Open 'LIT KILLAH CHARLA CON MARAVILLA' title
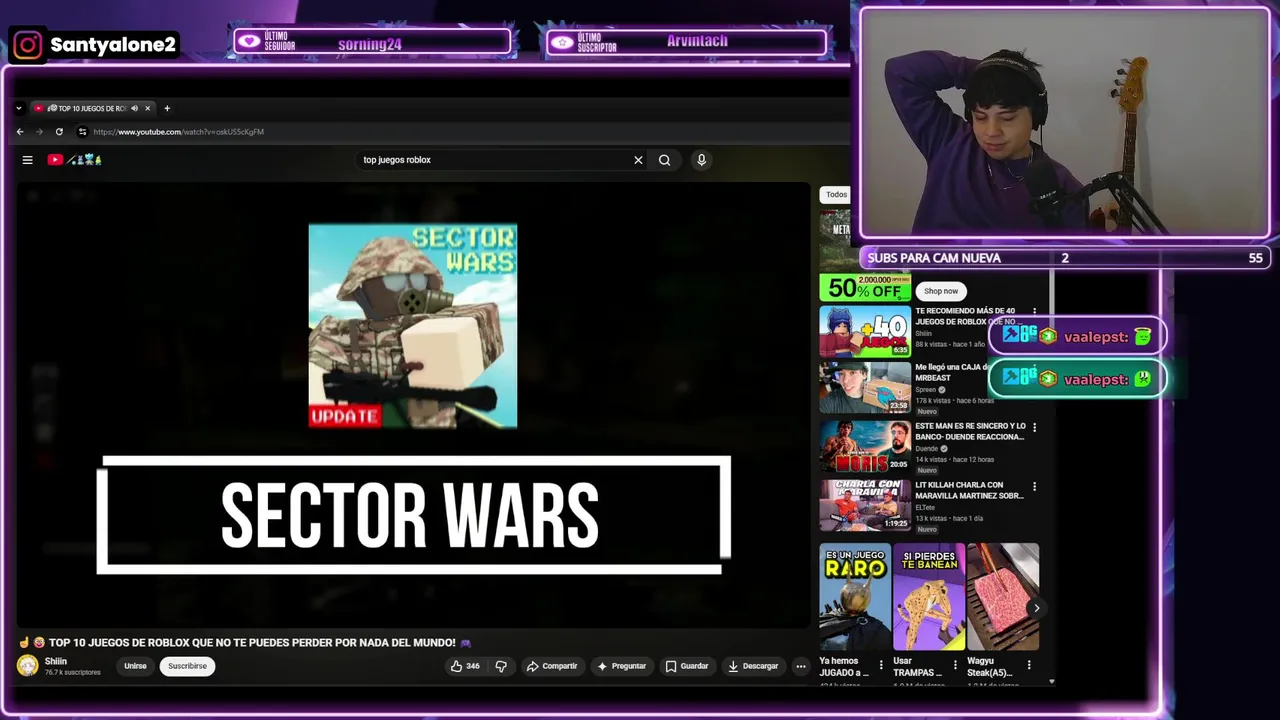 tap(970, 490)
